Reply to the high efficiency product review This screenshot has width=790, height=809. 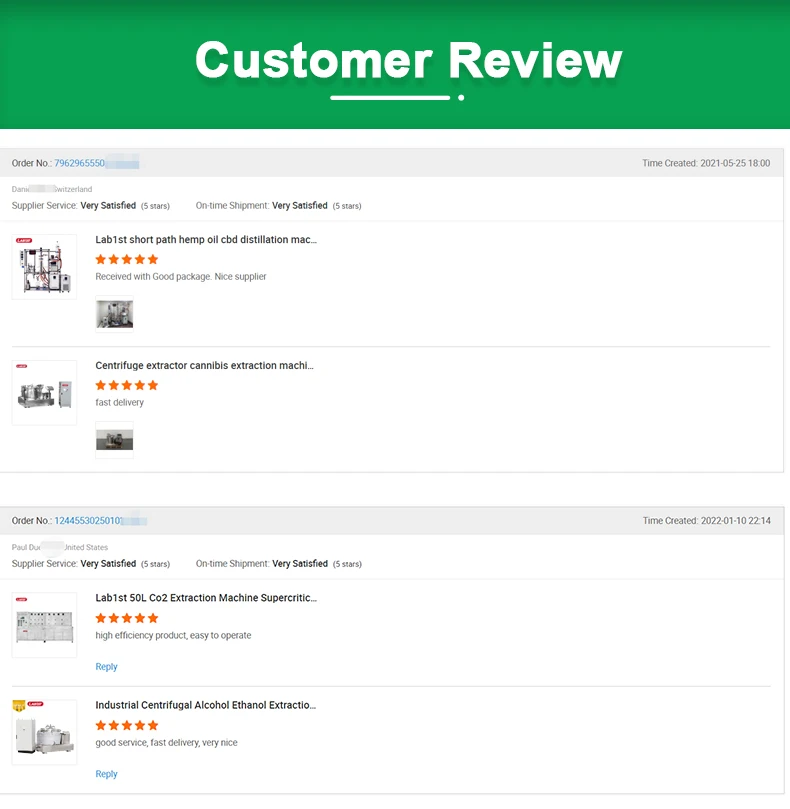106,667
